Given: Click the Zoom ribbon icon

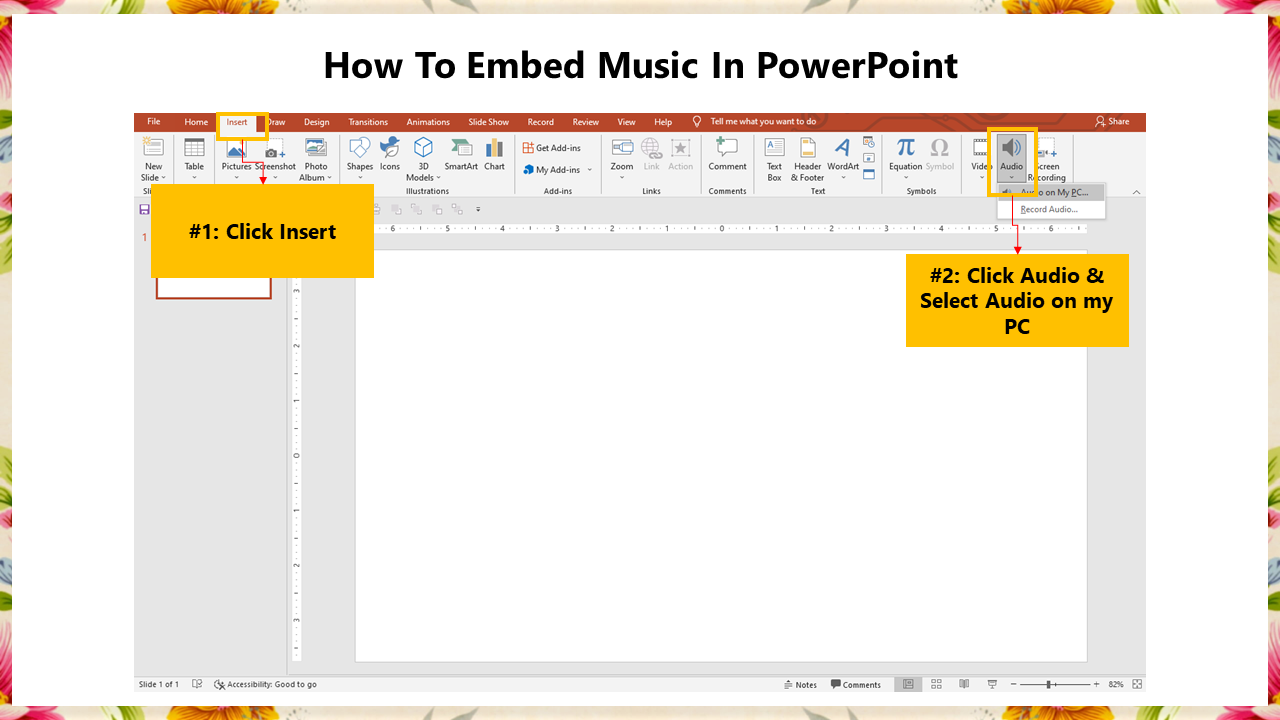Looking at the screenshot, I should pyautogui.click(x=622, y=148).
